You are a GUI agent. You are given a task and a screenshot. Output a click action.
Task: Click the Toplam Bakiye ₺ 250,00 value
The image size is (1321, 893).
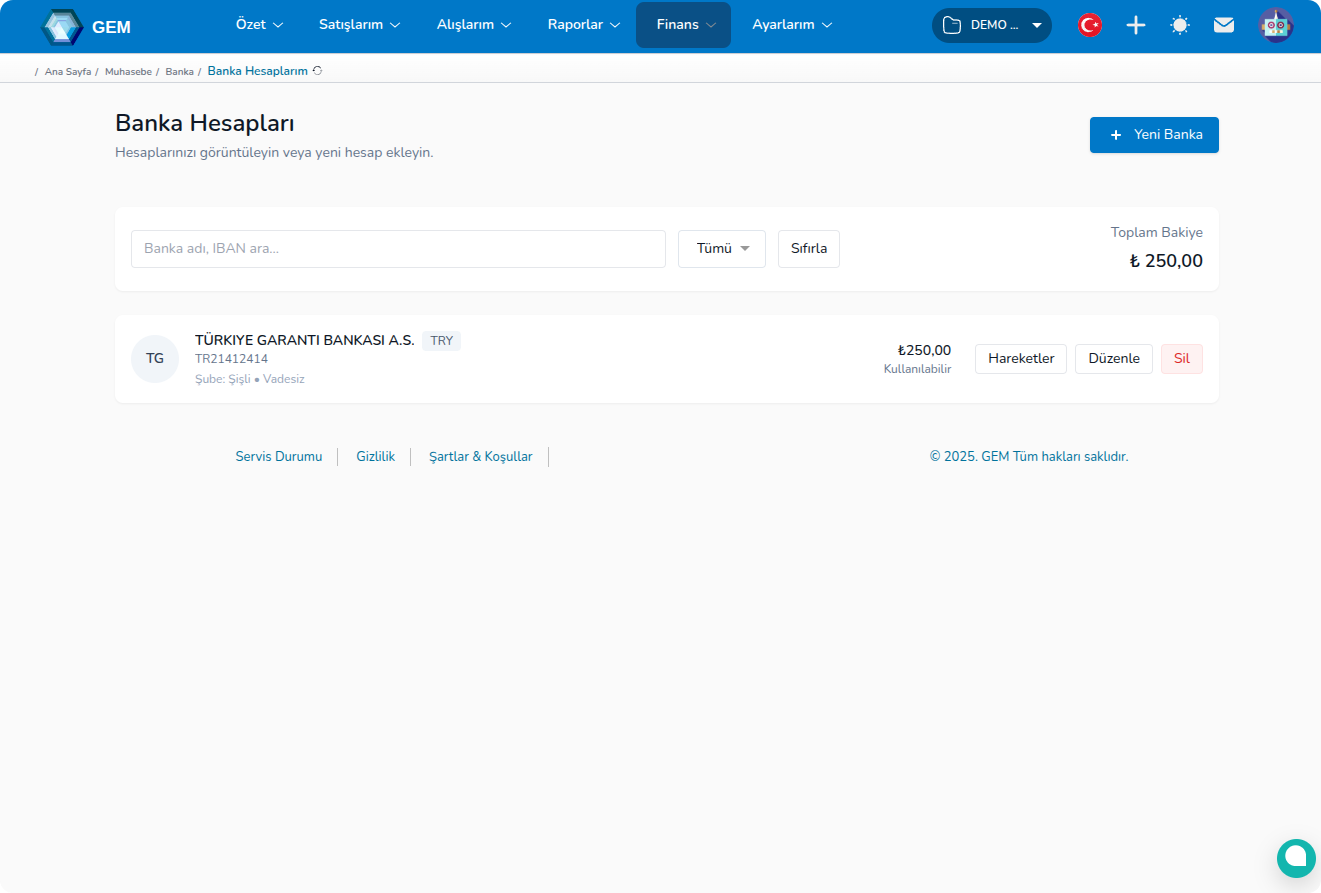pos(1166,261)
